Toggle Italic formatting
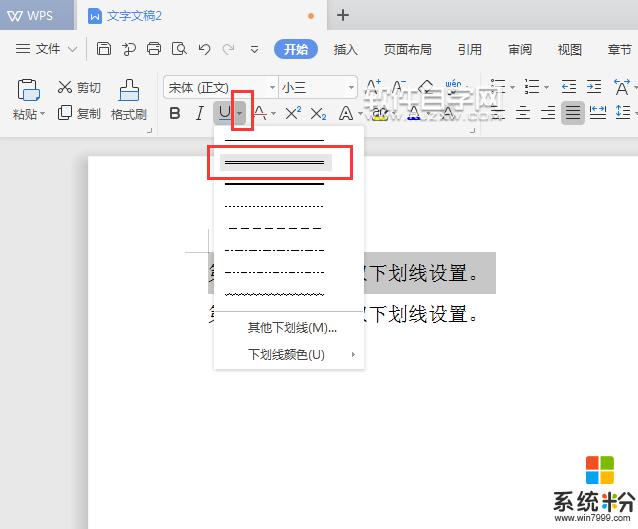Screen dimensions: 638x529 click(199, 113)
